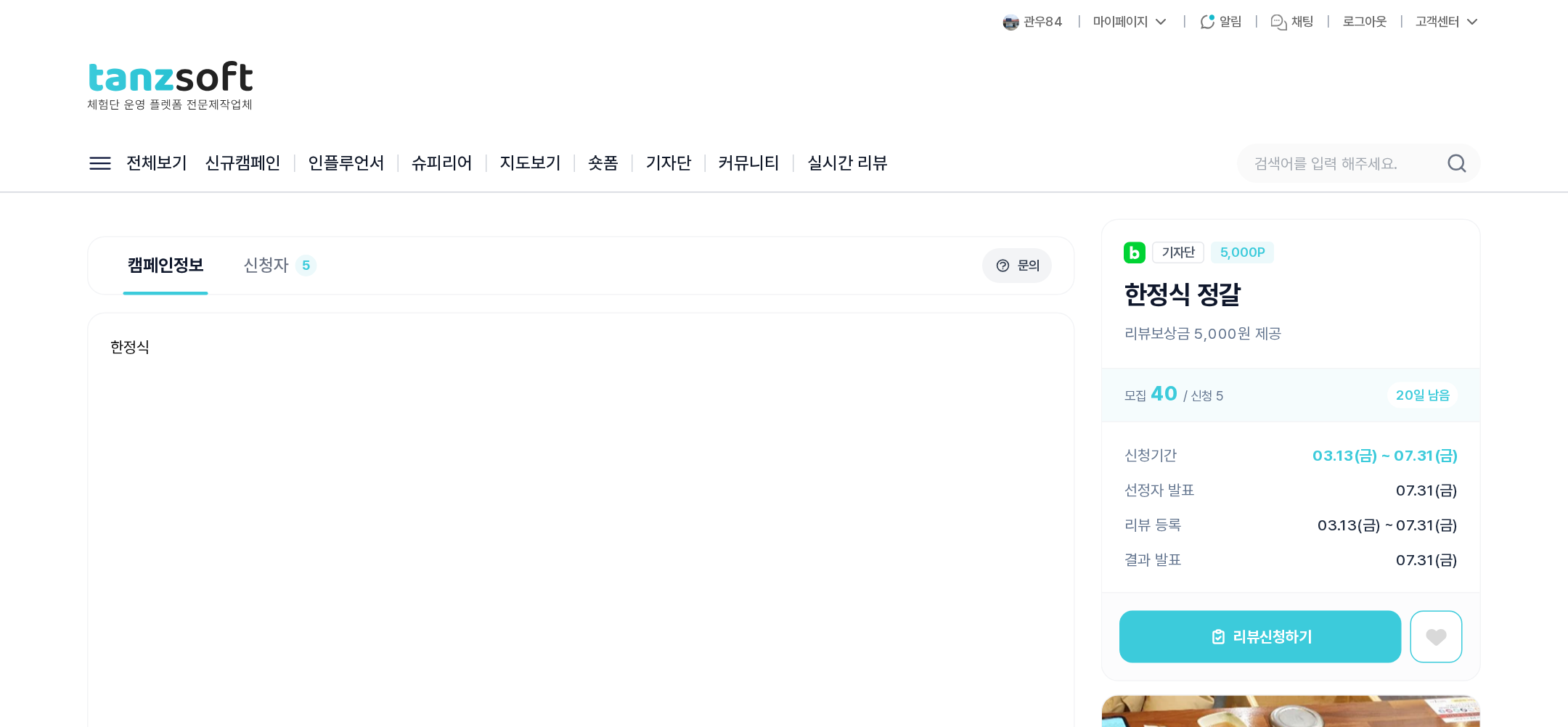Select the 캠페인정보 tab
1568x727 pixels.
tap(166, 266)
